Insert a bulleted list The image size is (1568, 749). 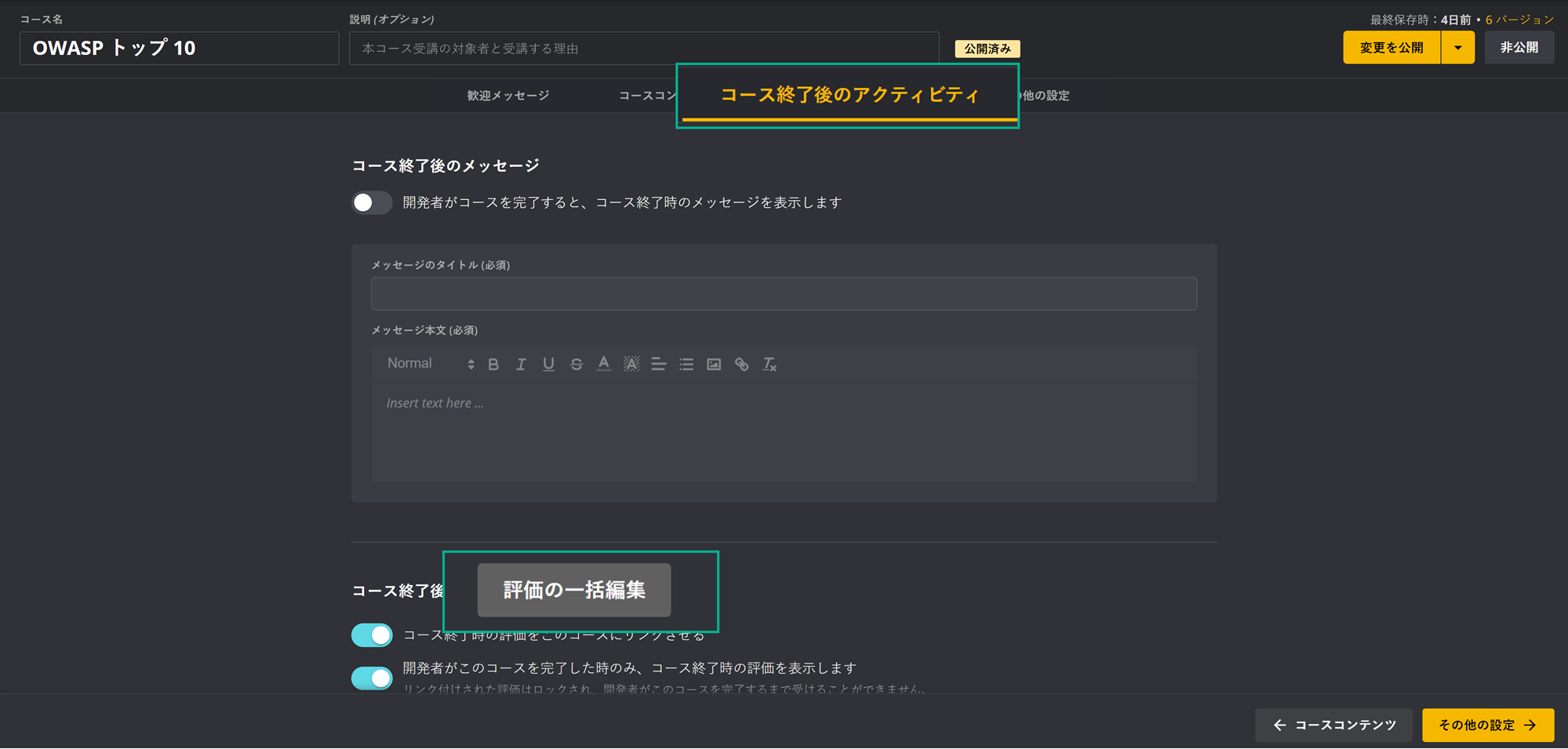(x=686, y=364)
